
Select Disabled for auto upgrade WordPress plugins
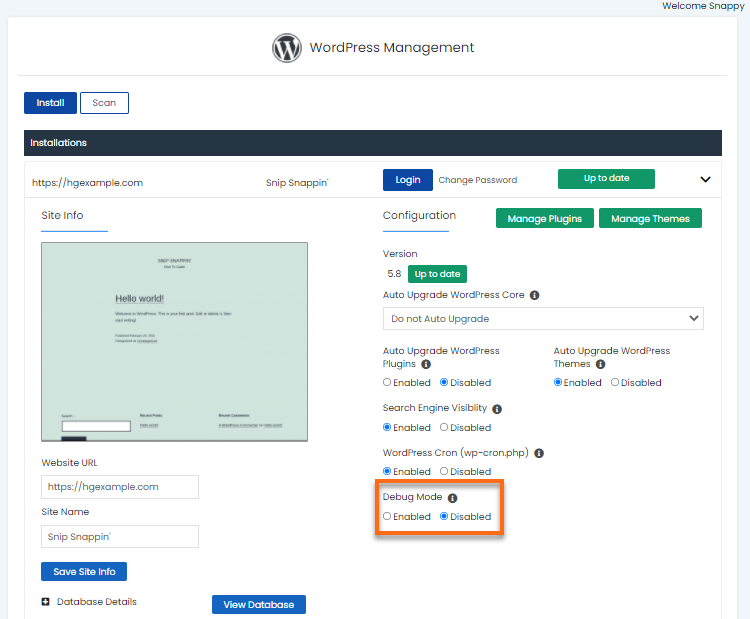444,382
